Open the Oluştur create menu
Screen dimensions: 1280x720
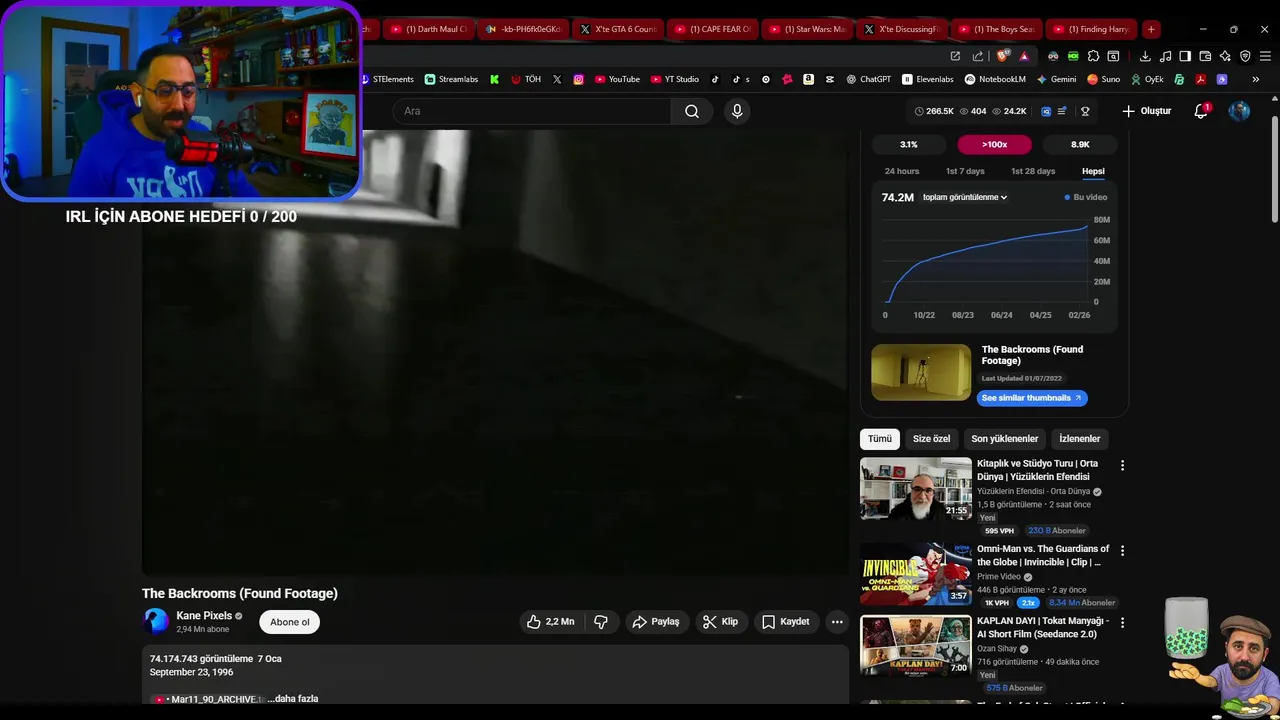tap(1147, 111)
